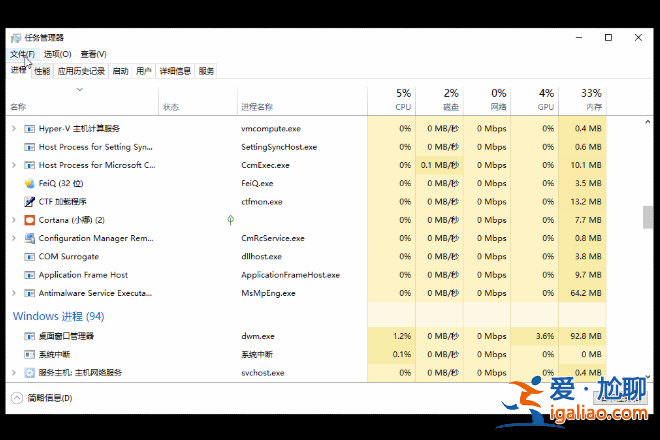Screen dimensions: 660x440
Task: Open the 查看(V) menu
Action: [x=93, y=54]
